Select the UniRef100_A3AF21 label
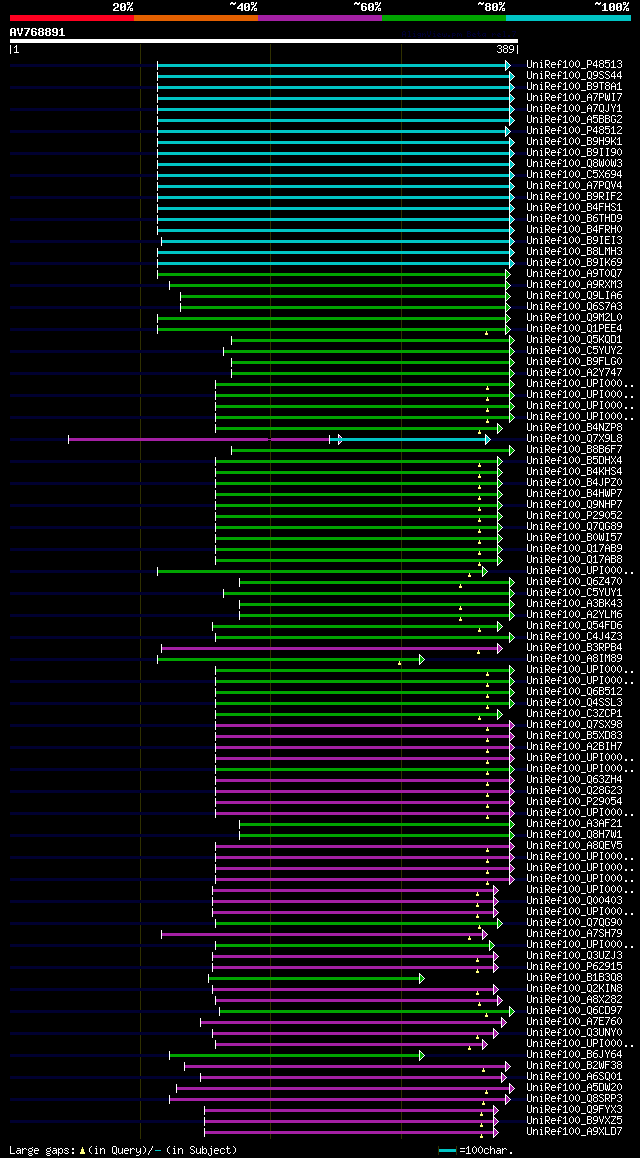Screen dimensions: 640x1158 click(574, 823)
